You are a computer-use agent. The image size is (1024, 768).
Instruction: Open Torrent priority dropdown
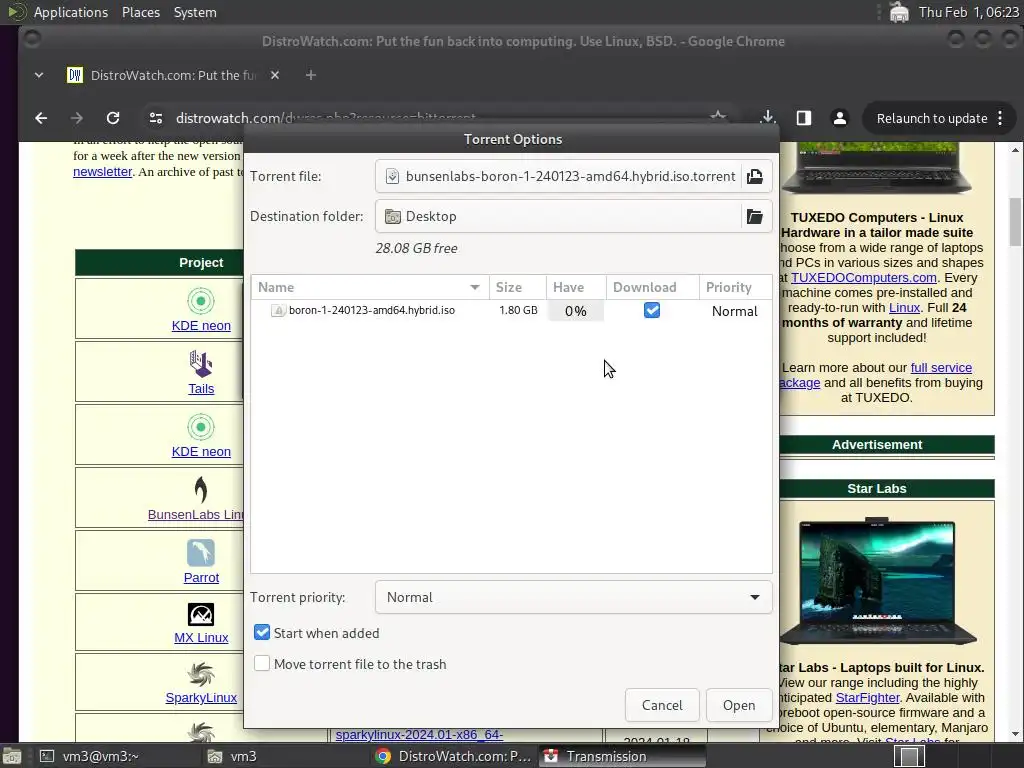point(573,597)
